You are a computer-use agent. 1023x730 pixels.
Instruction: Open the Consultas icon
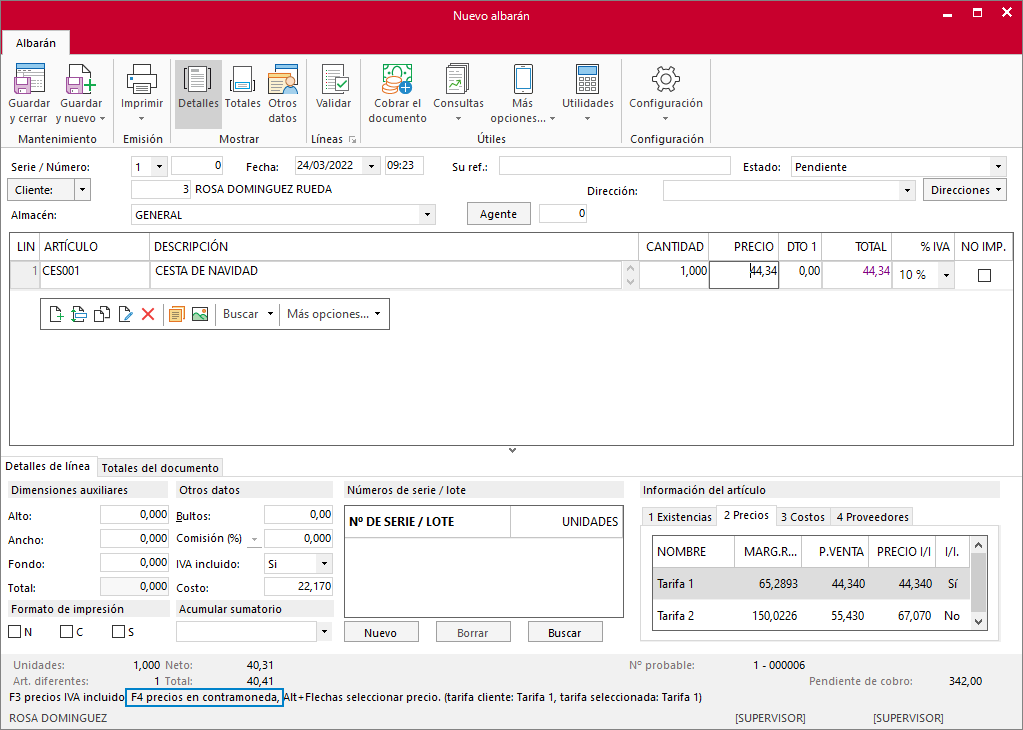pos(458,79)
